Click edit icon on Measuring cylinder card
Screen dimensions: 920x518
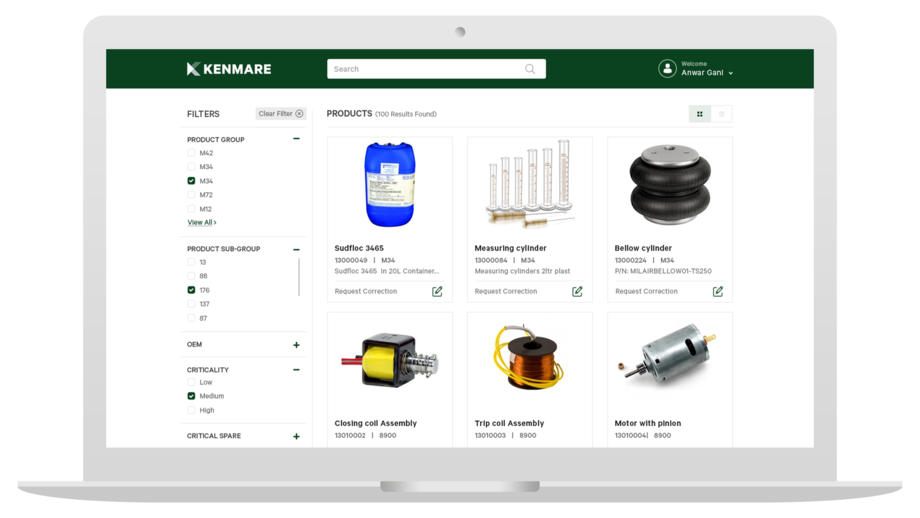coord(577,292)
